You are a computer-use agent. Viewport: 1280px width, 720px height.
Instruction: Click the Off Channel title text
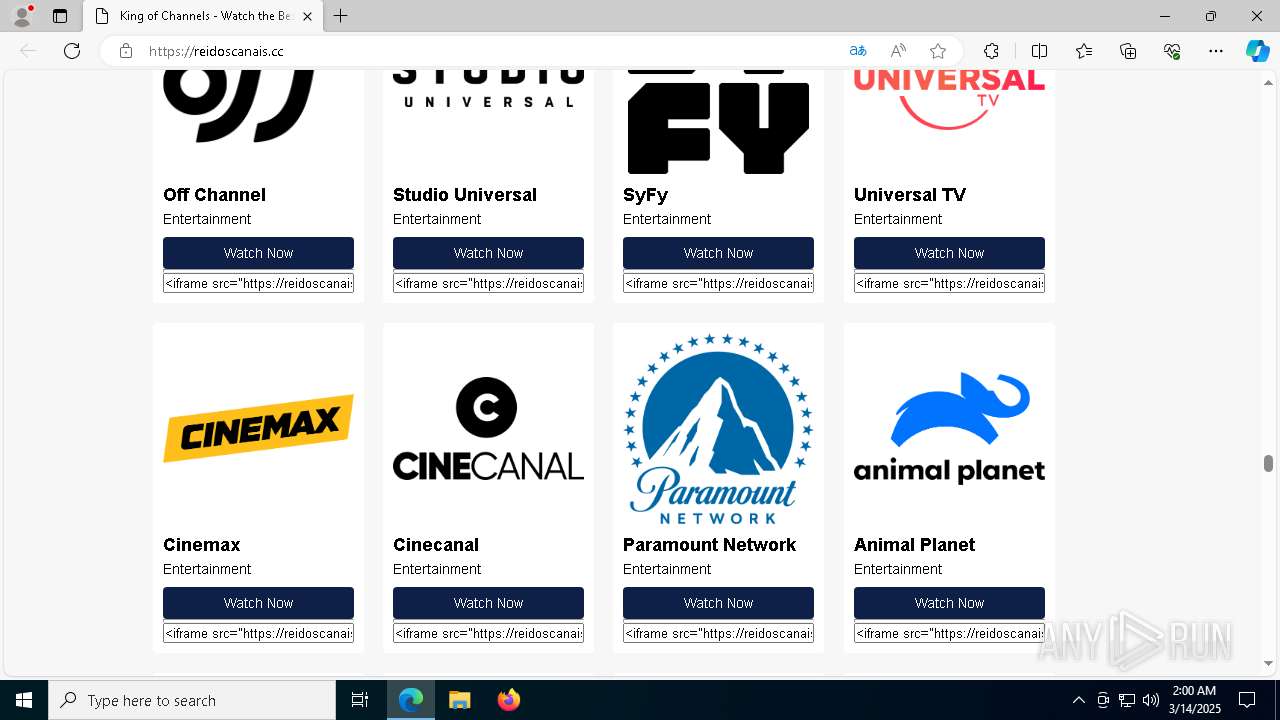[214, 195]
